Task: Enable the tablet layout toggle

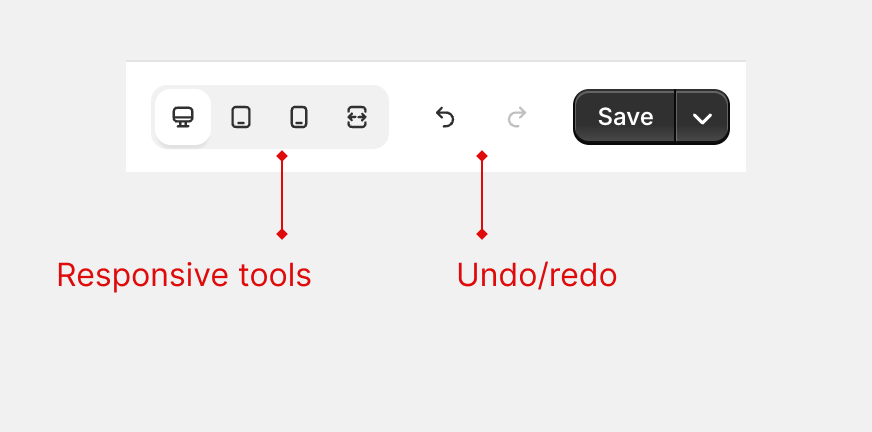Action: pos(241,117)
